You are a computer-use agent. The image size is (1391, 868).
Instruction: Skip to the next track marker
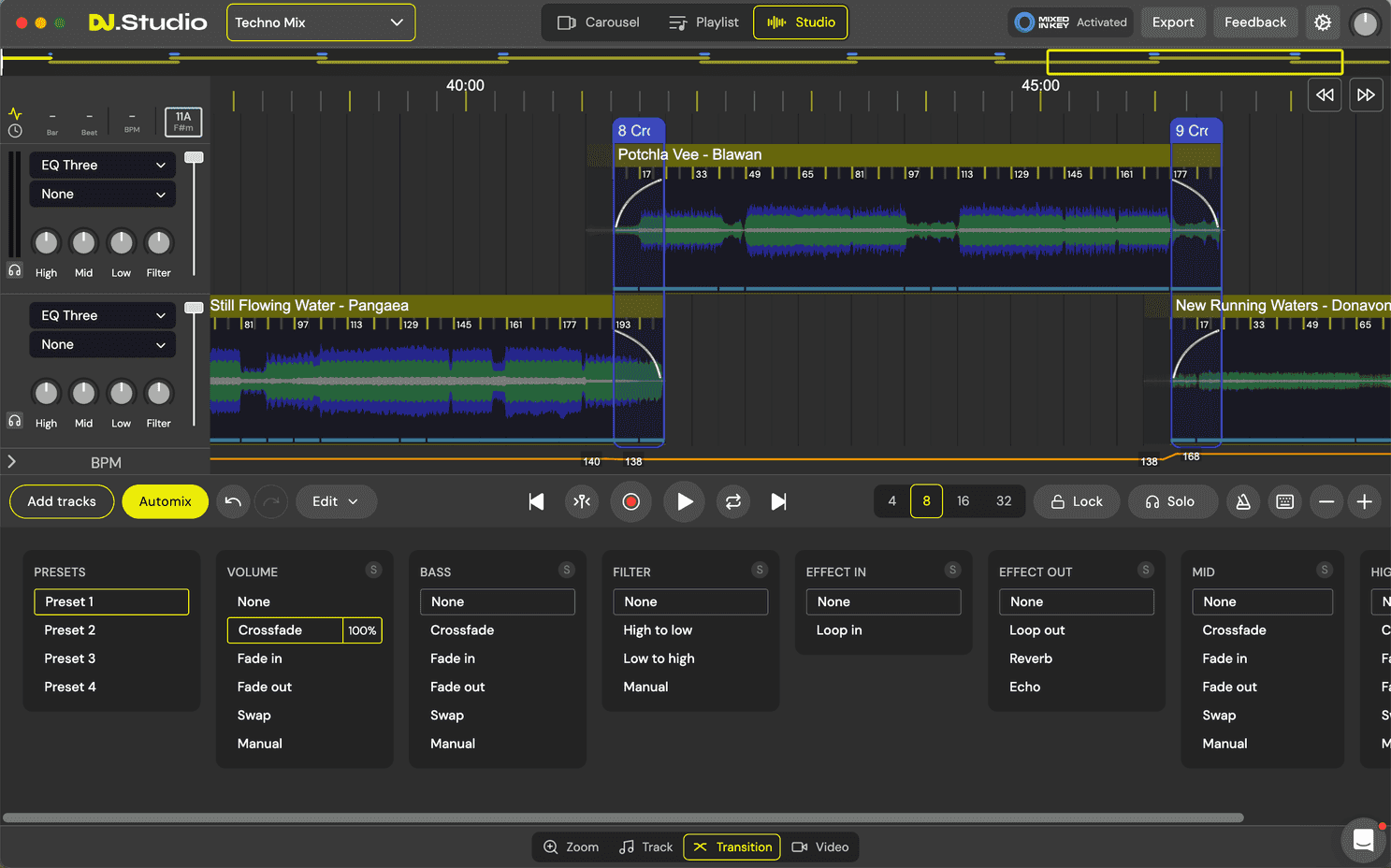[778, 501]
